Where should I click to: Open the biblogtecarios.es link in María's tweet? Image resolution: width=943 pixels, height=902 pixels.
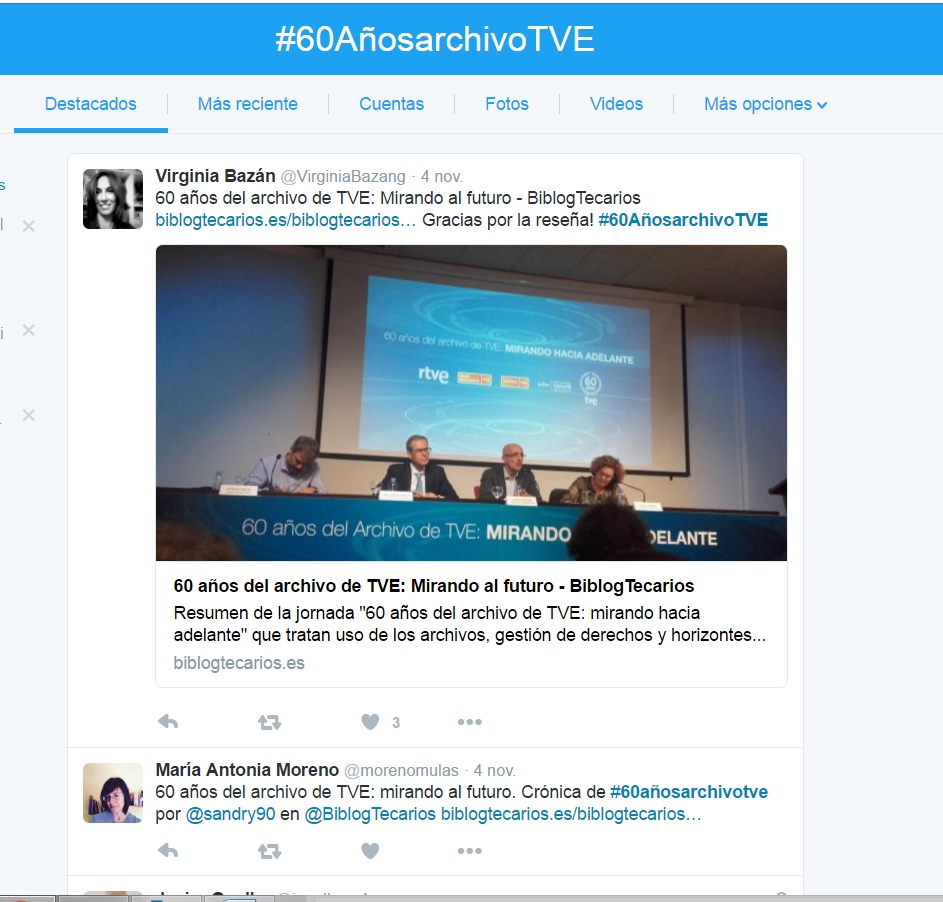click(x=571, y=814)
